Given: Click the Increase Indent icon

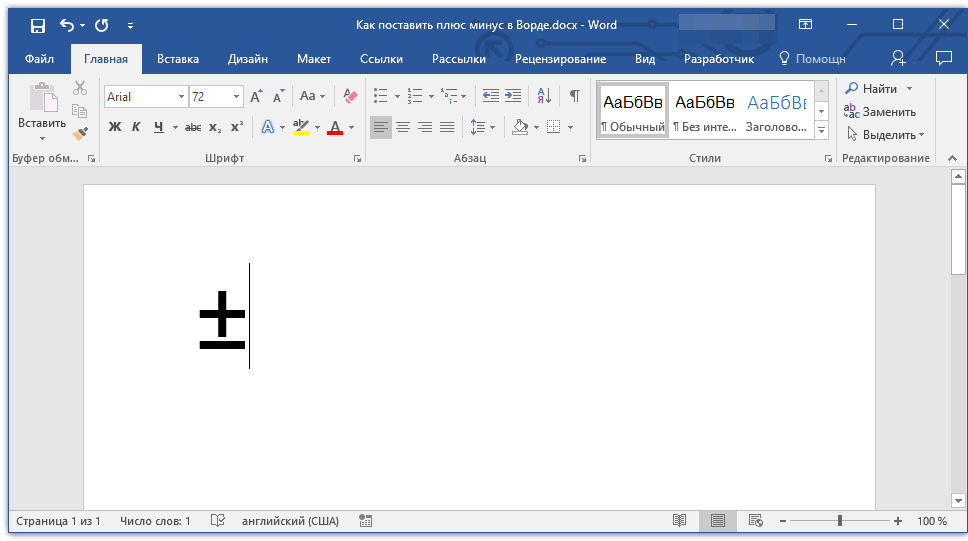Looking at the screenshot, I should pos(513,96).
